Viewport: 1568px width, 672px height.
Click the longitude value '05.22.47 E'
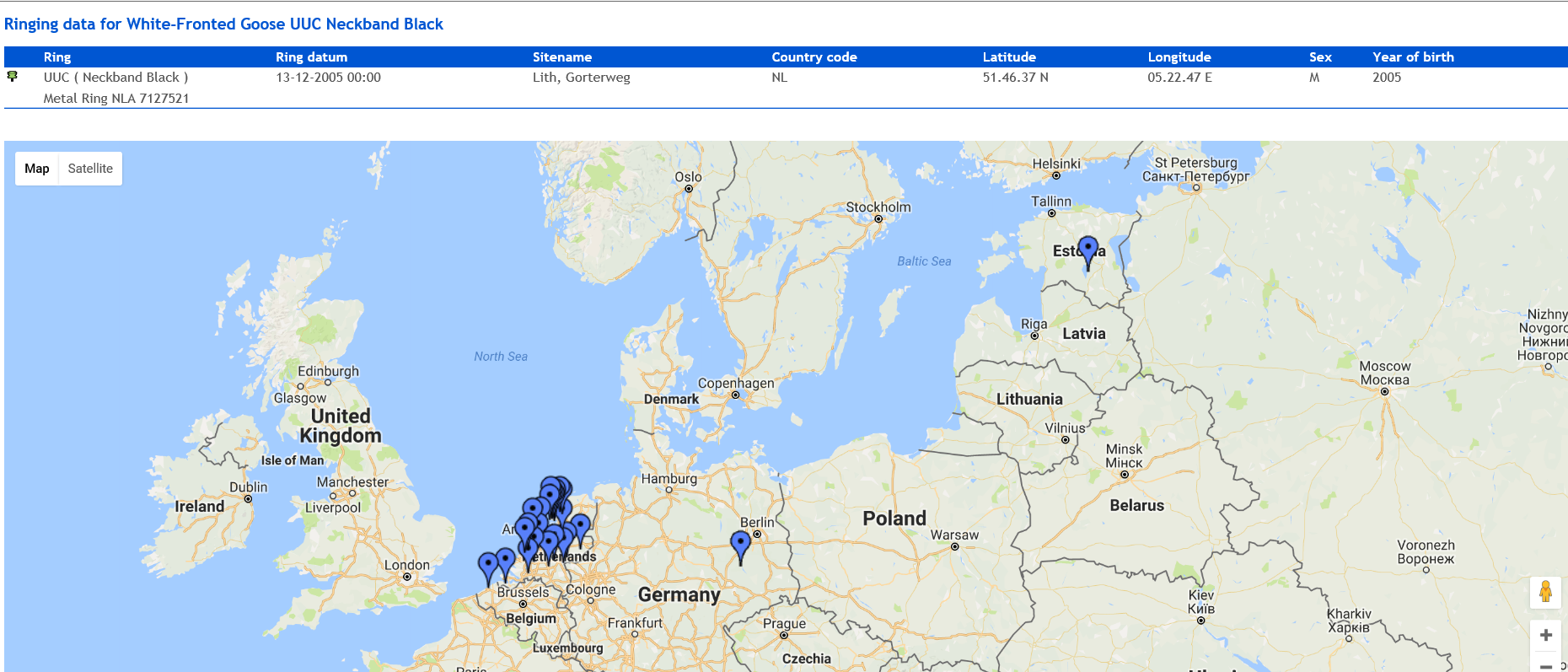click(1180, 78)
